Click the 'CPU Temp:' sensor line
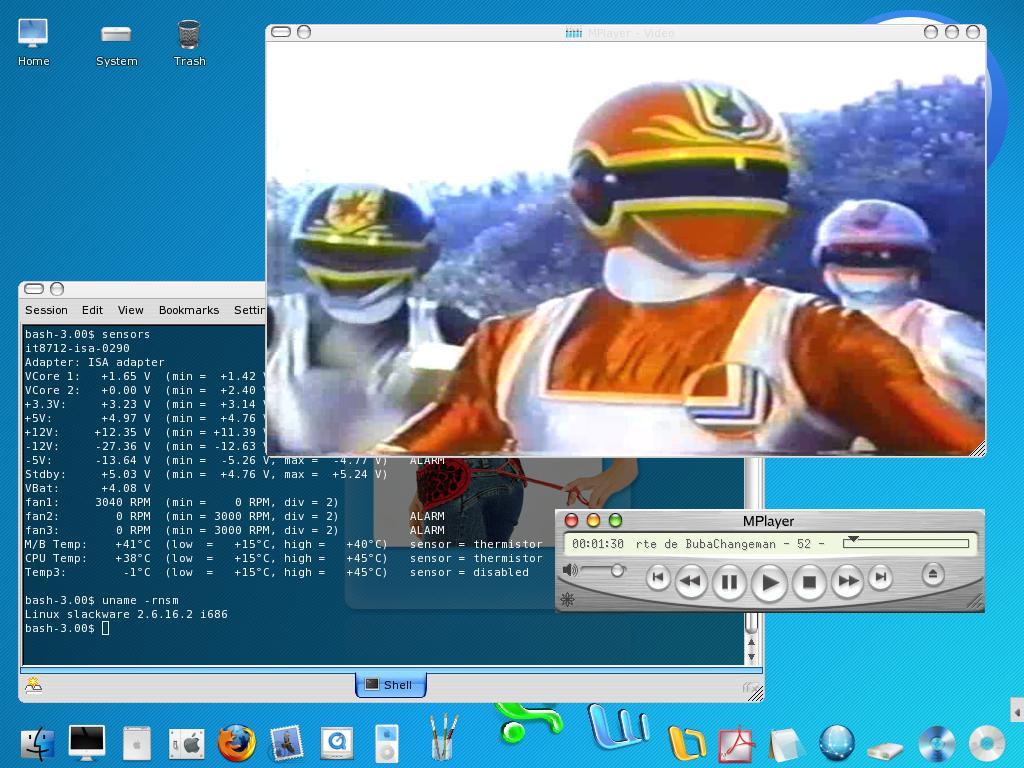Screen dimensions: 1024x768 [x=283, y=558]
